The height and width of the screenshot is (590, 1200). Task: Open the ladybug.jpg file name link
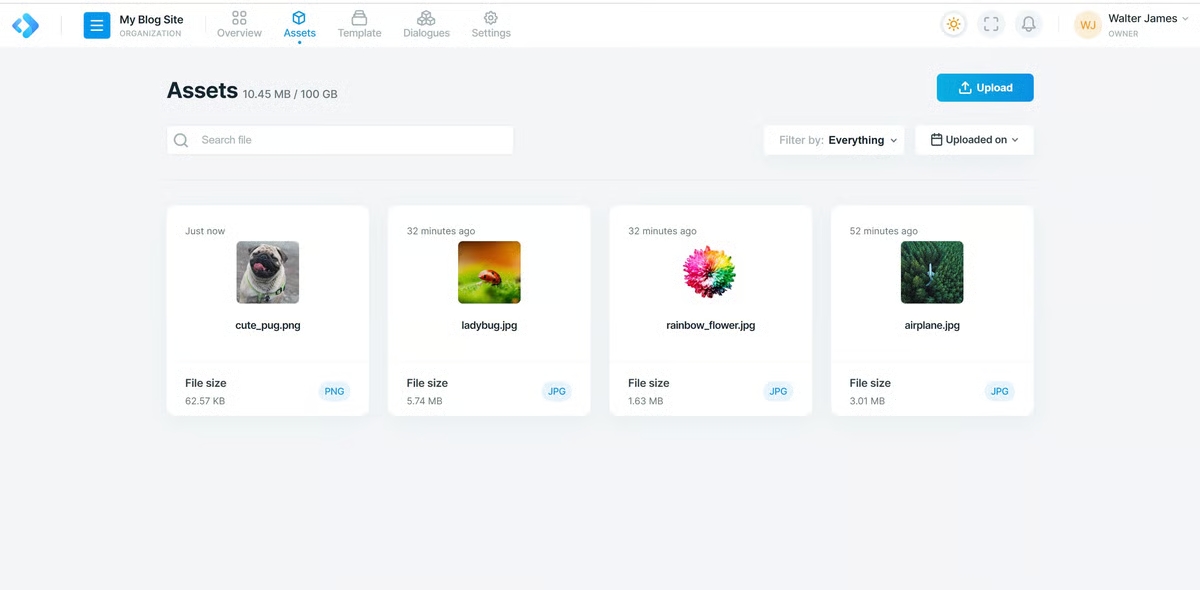[489, 324]
